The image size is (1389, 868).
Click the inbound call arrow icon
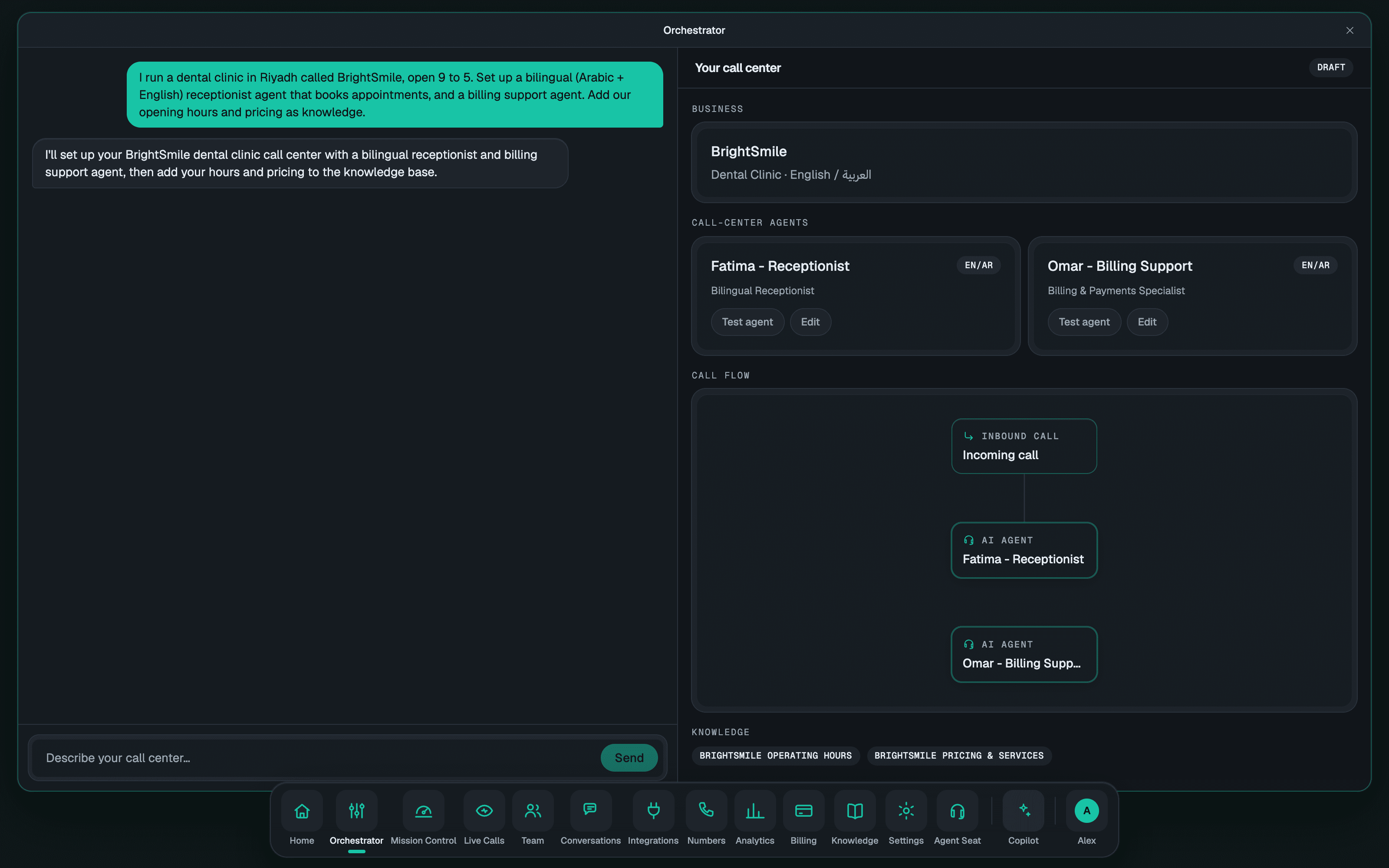[x=968, y=436]
